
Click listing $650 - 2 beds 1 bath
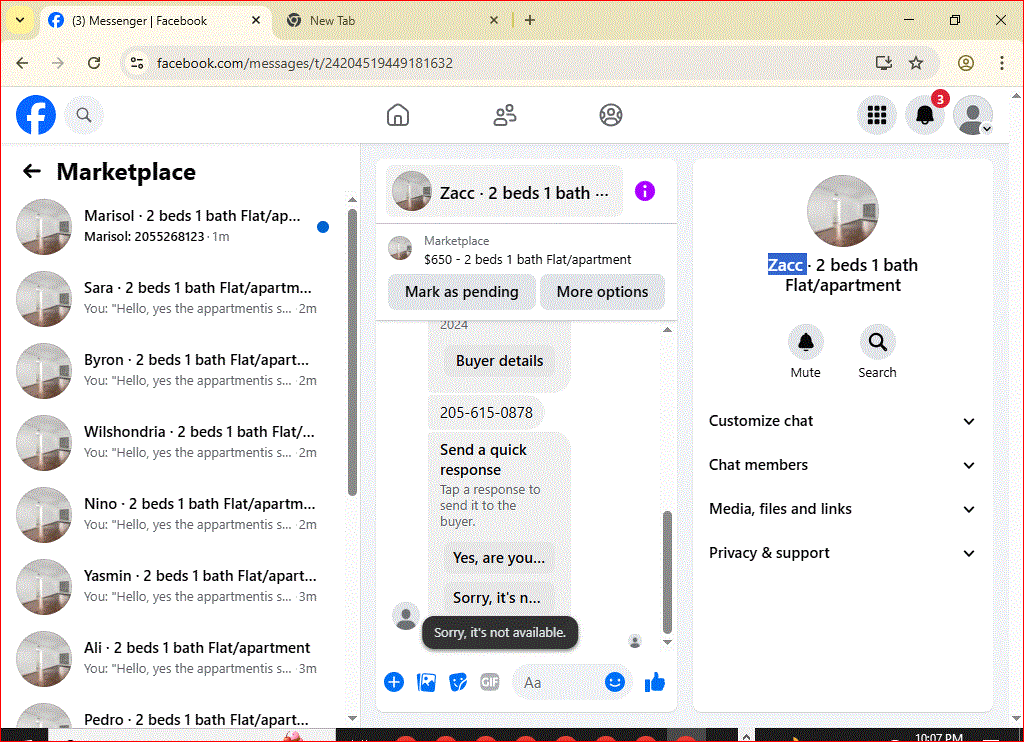click(x=527, y=259)
